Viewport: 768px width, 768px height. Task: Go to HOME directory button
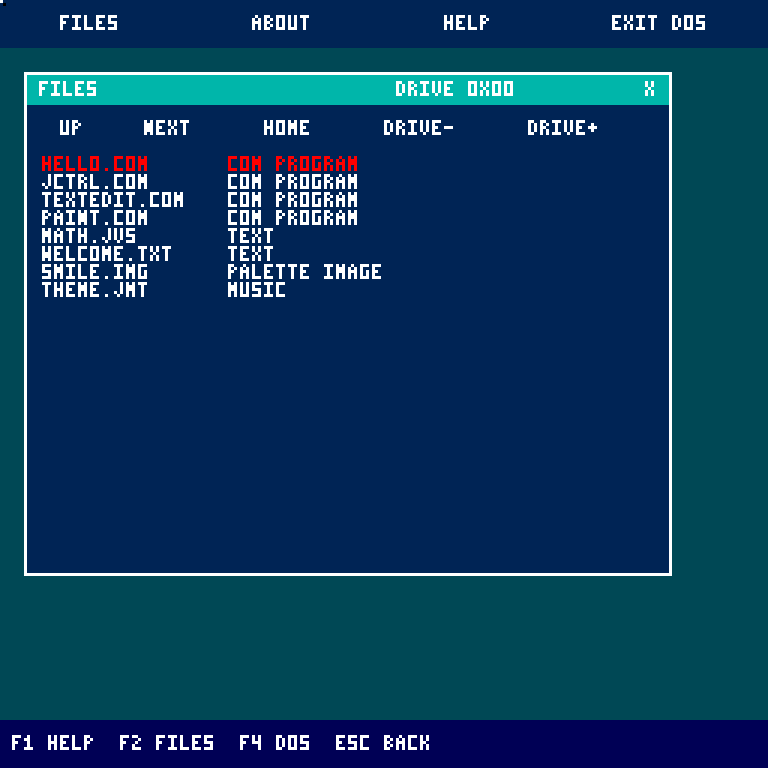click(x=287, y=128)
